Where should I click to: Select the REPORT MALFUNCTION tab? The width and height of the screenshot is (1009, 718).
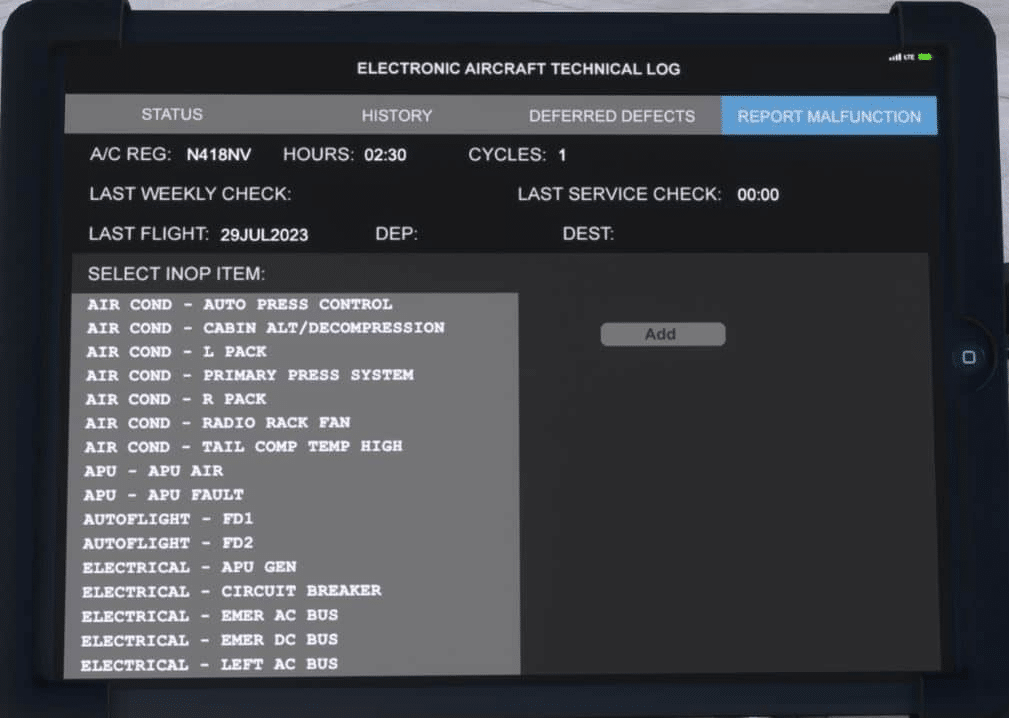(828, 116)
